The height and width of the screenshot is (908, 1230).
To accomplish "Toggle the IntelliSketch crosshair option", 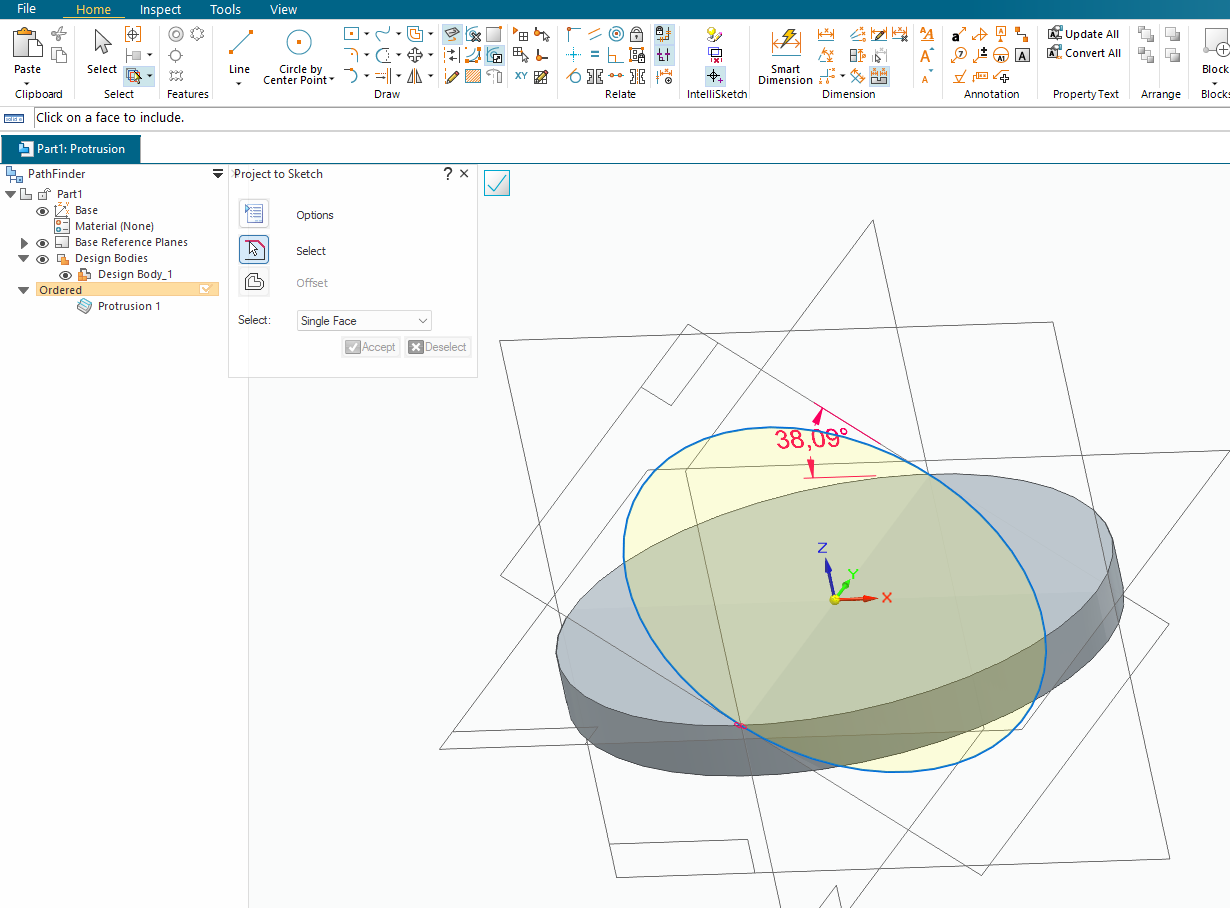I will point(714,76).
